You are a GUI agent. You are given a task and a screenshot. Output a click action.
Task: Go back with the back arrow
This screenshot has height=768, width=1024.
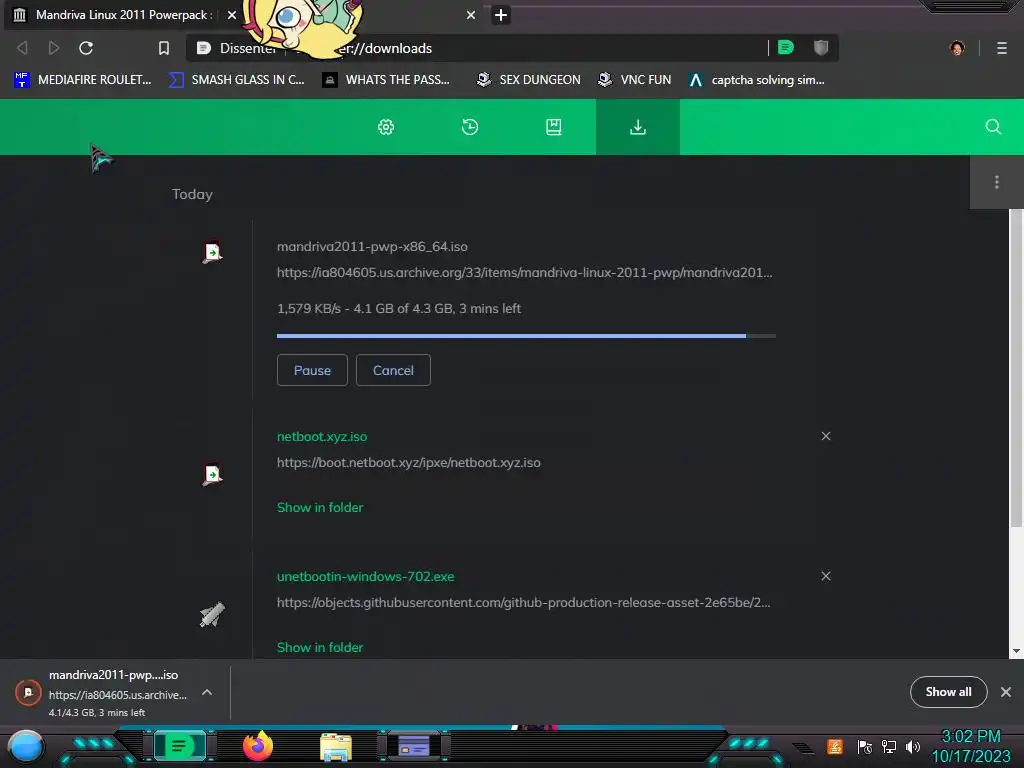[x=22, y=48]
